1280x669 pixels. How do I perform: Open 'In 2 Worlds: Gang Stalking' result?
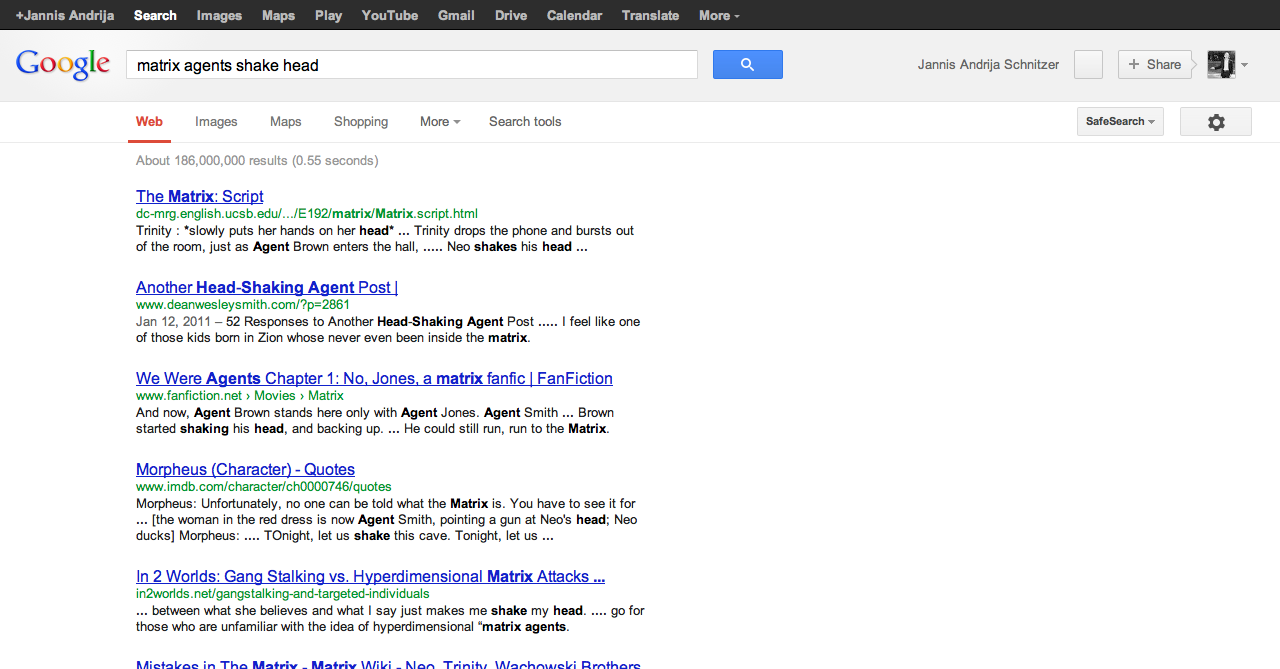click(370, 576)
